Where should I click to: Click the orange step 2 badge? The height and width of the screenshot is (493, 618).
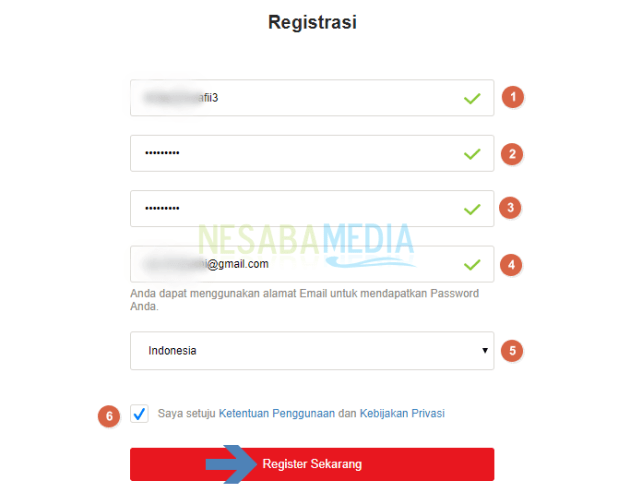512,153
